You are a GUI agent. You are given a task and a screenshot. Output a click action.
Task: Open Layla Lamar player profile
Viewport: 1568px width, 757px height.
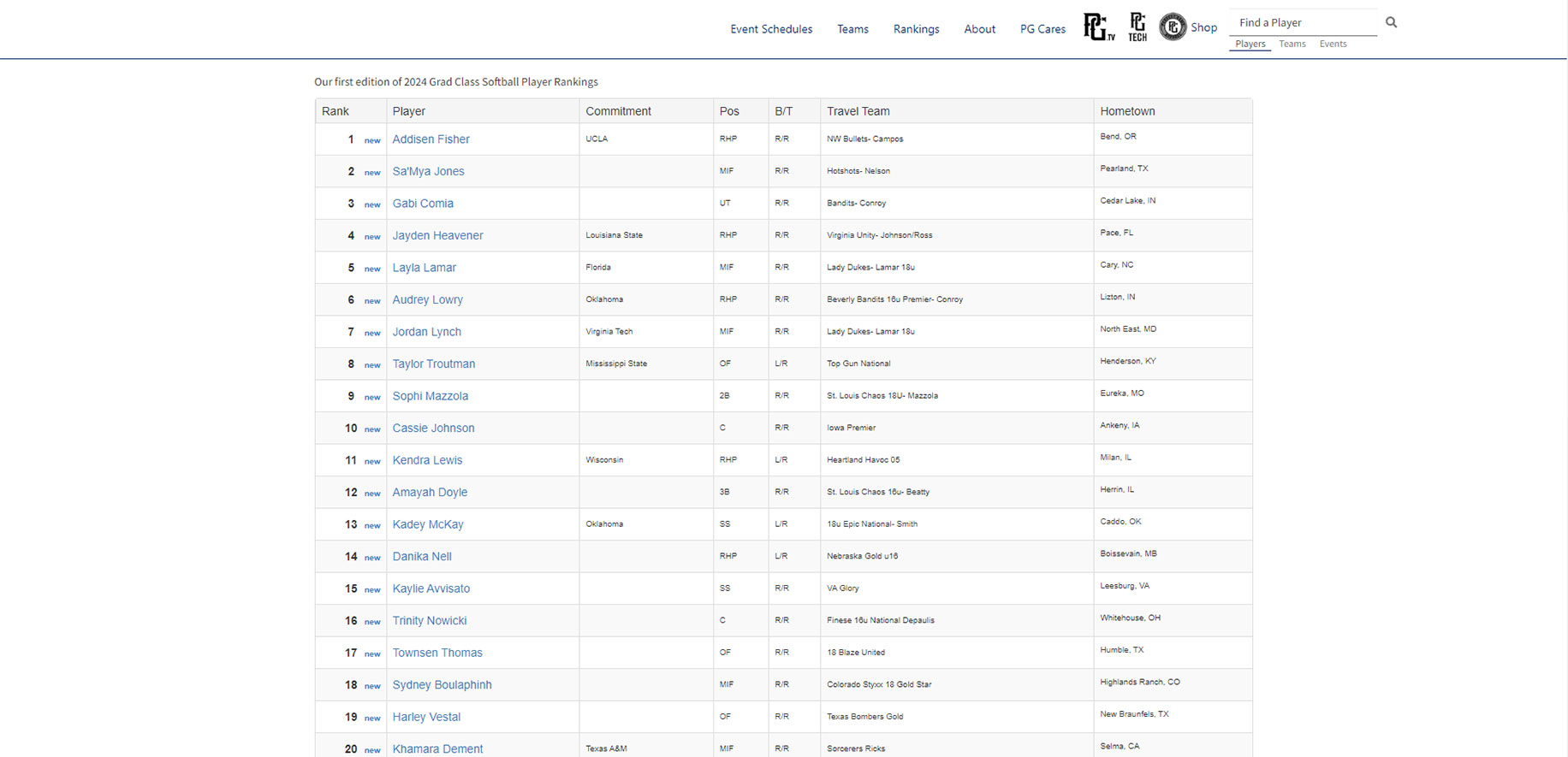424,267
